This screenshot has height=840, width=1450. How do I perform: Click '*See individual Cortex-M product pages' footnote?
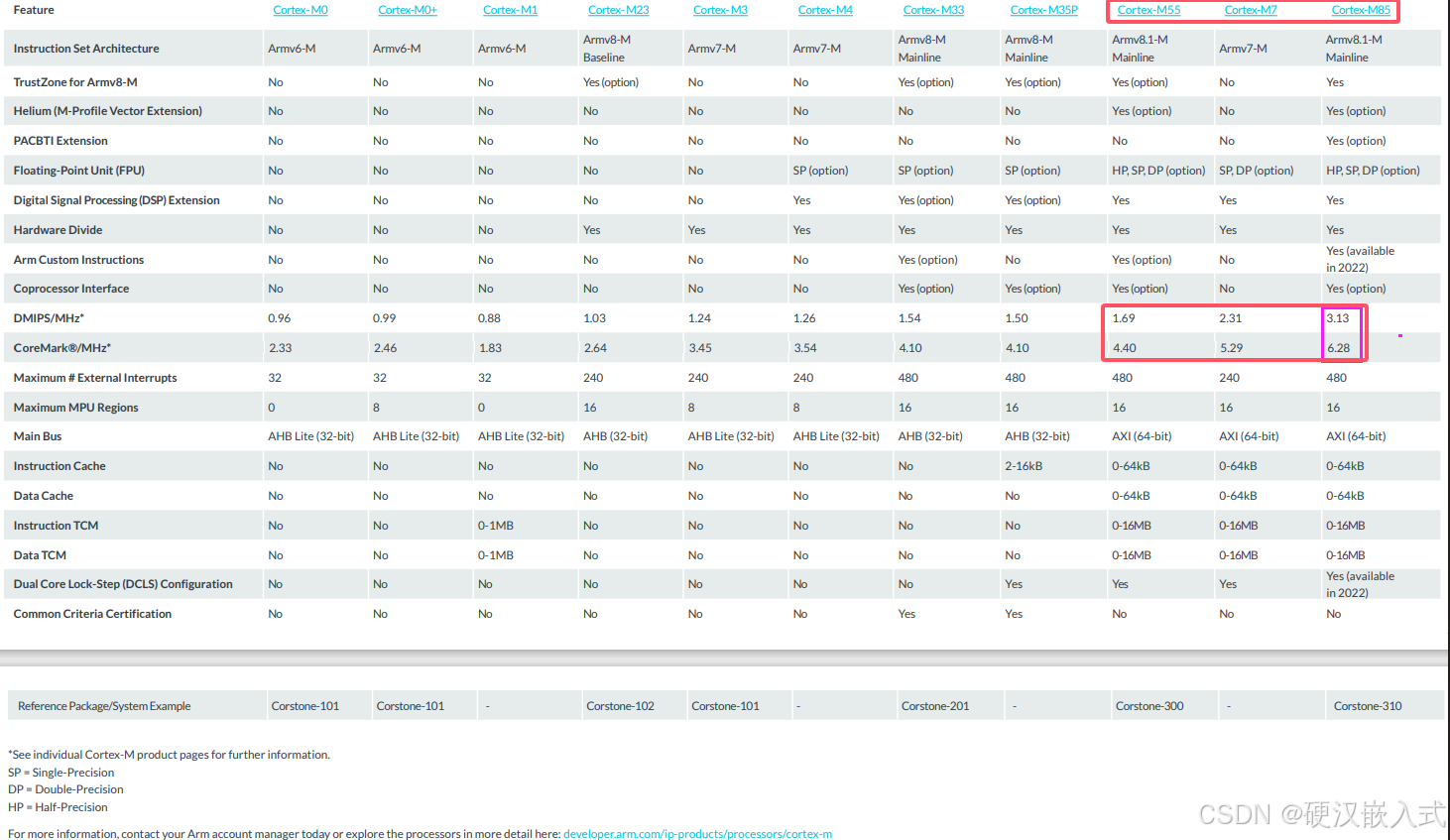[x=169, y=755]
